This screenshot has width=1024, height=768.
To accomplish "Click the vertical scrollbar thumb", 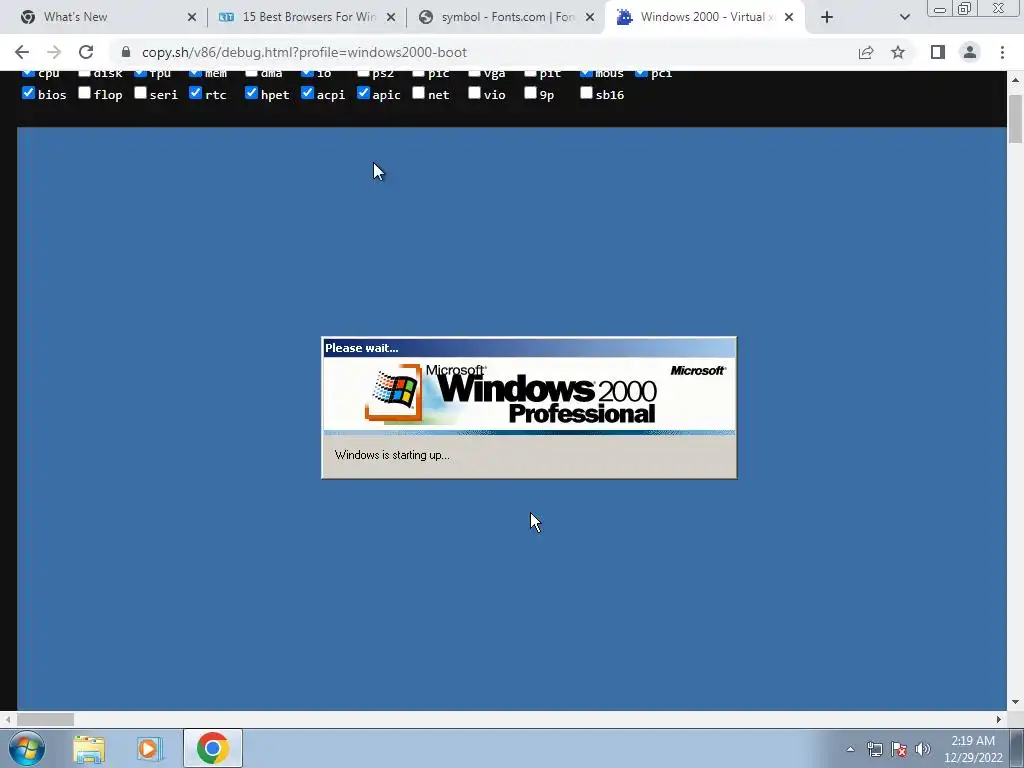I will point(1016,118).
